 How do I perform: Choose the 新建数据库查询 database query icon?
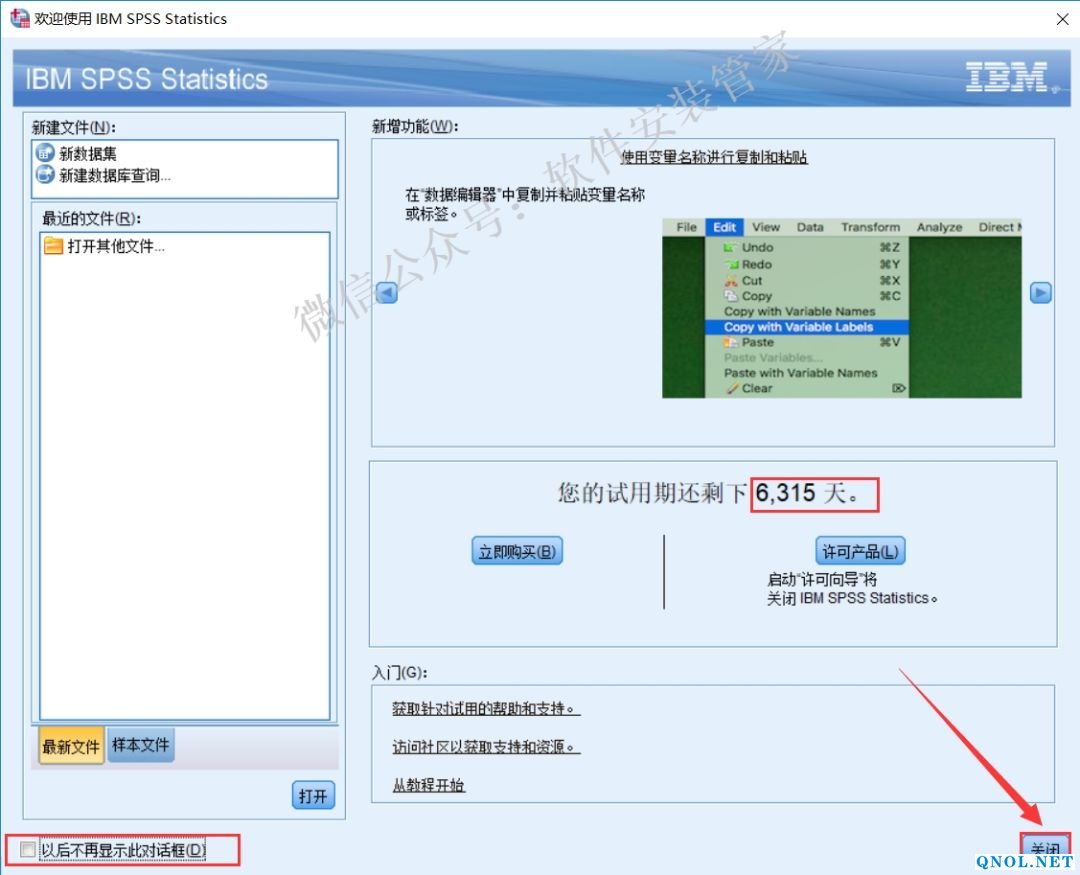tap(45, 175)
